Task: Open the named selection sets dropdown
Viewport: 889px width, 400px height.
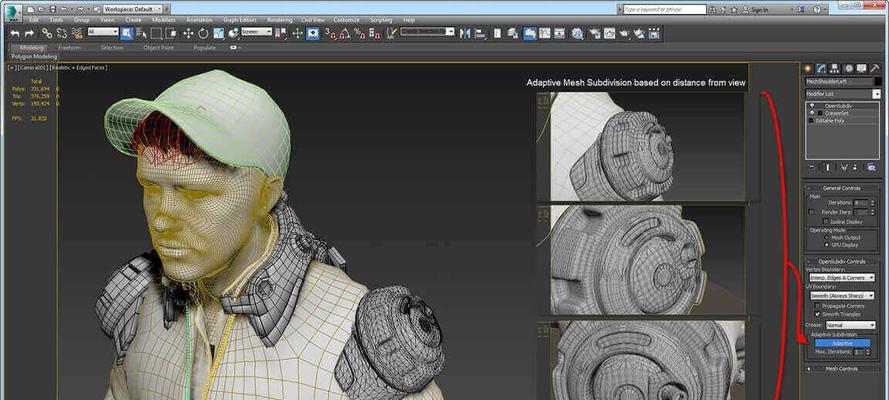Action: tap(427, 32)
